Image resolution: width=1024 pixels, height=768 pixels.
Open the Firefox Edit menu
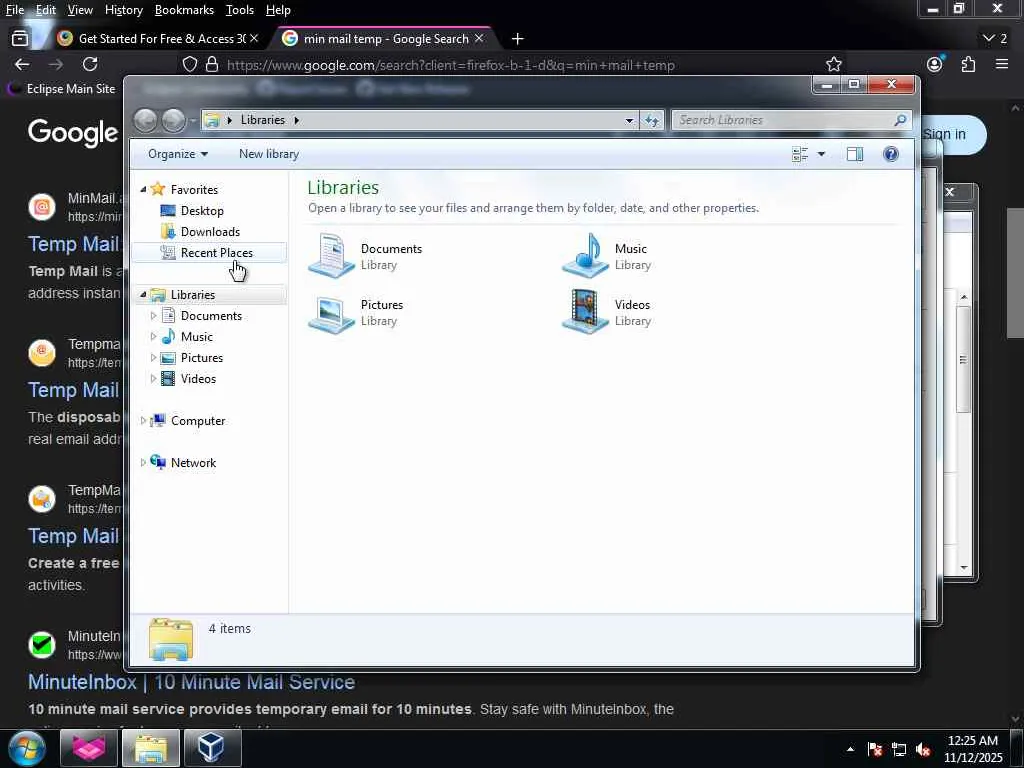[x=45, y=10]
